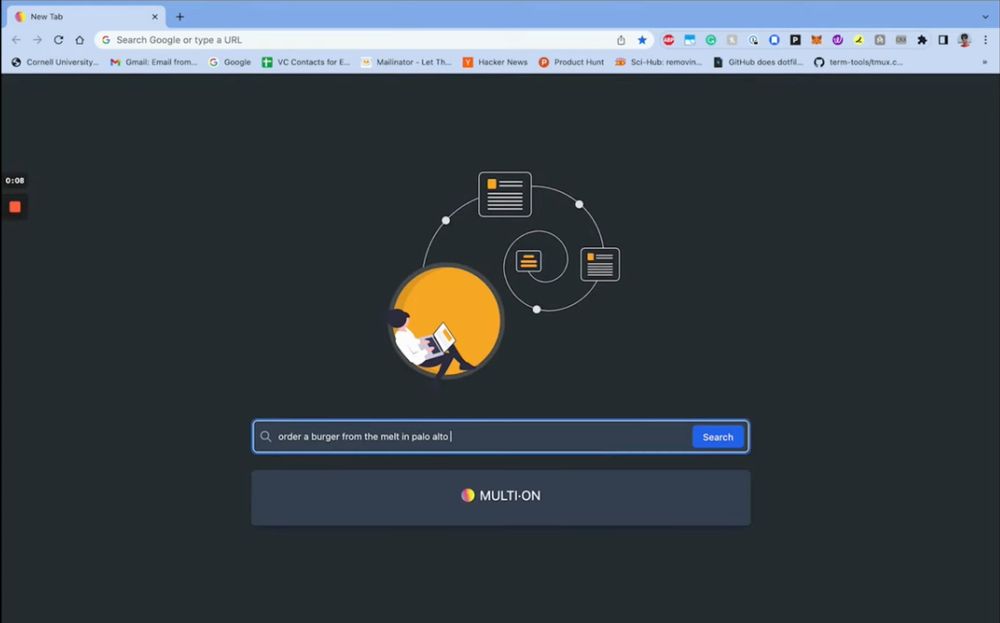Open the GitHub does dotfiles bookmark
This screenshot has height=623, width=1000.
point(758,62)
